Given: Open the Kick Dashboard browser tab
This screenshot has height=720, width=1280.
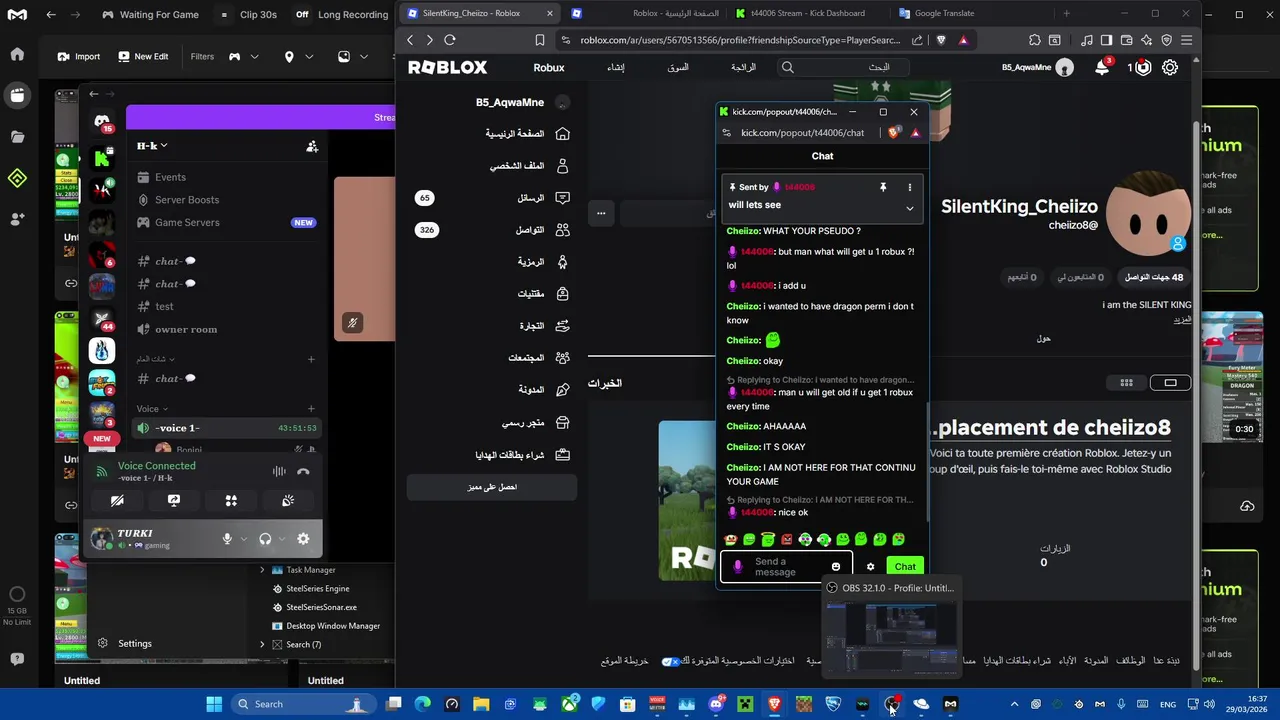Looking at the screenshot, I should click(807, 13).
